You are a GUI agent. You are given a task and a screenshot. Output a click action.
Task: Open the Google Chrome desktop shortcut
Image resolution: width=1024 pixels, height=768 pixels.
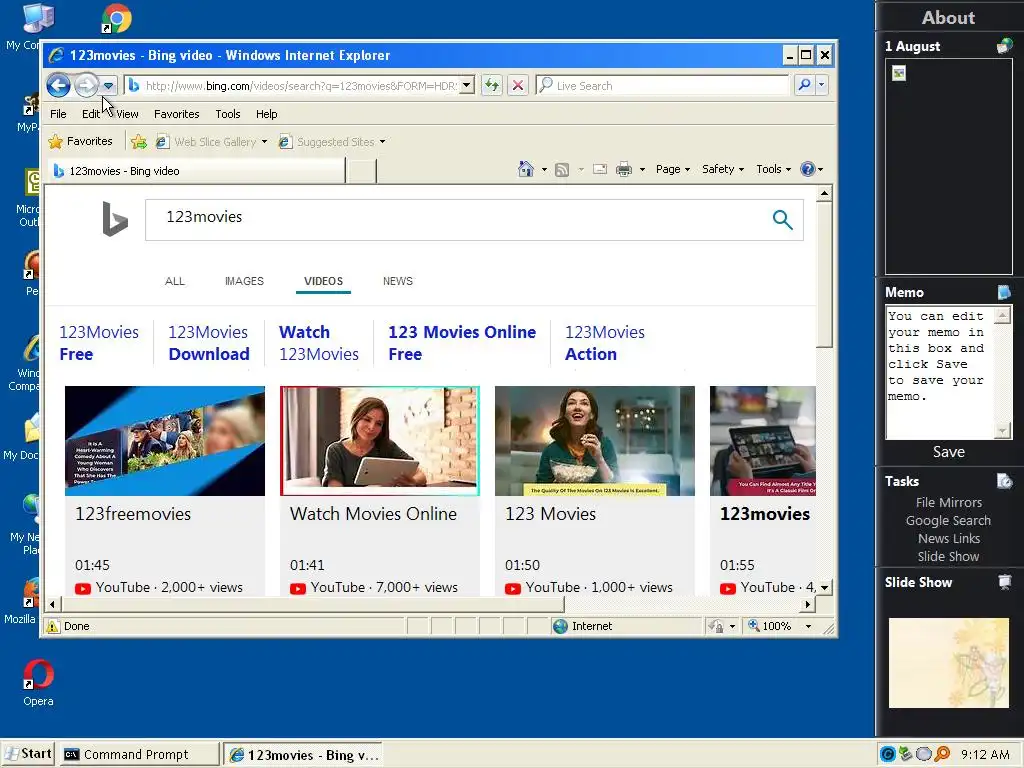117,18
